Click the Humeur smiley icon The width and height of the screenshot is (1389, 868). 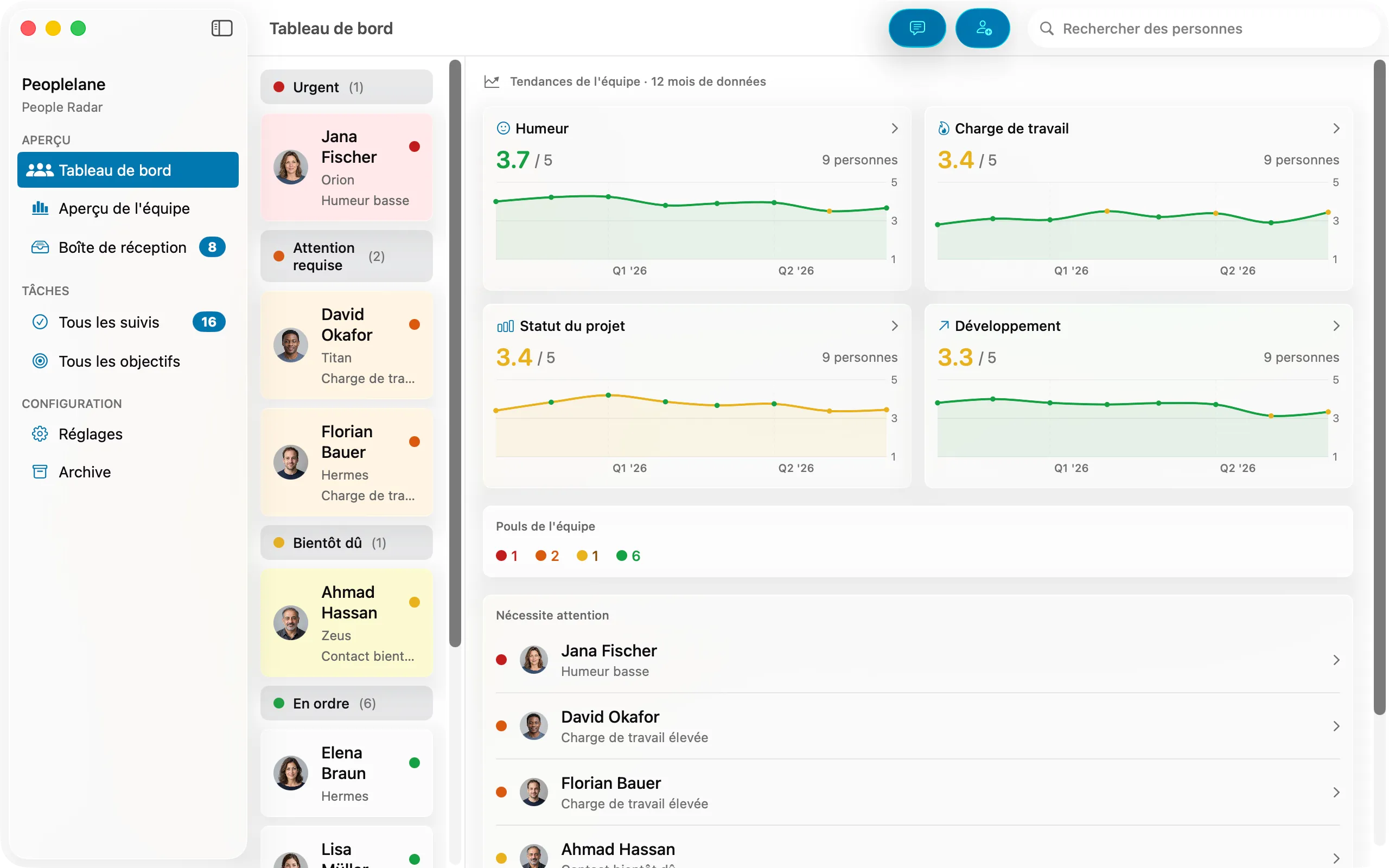click(503, 128)
